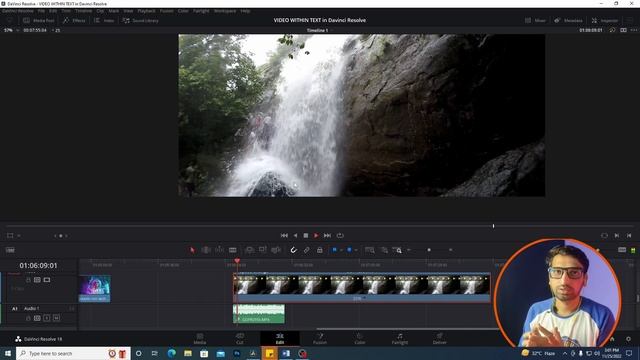Viewport: 640px width, 360px height.
Task: Click the blue Marker icon
Action: pyautogui.click(x=349, y=250)
